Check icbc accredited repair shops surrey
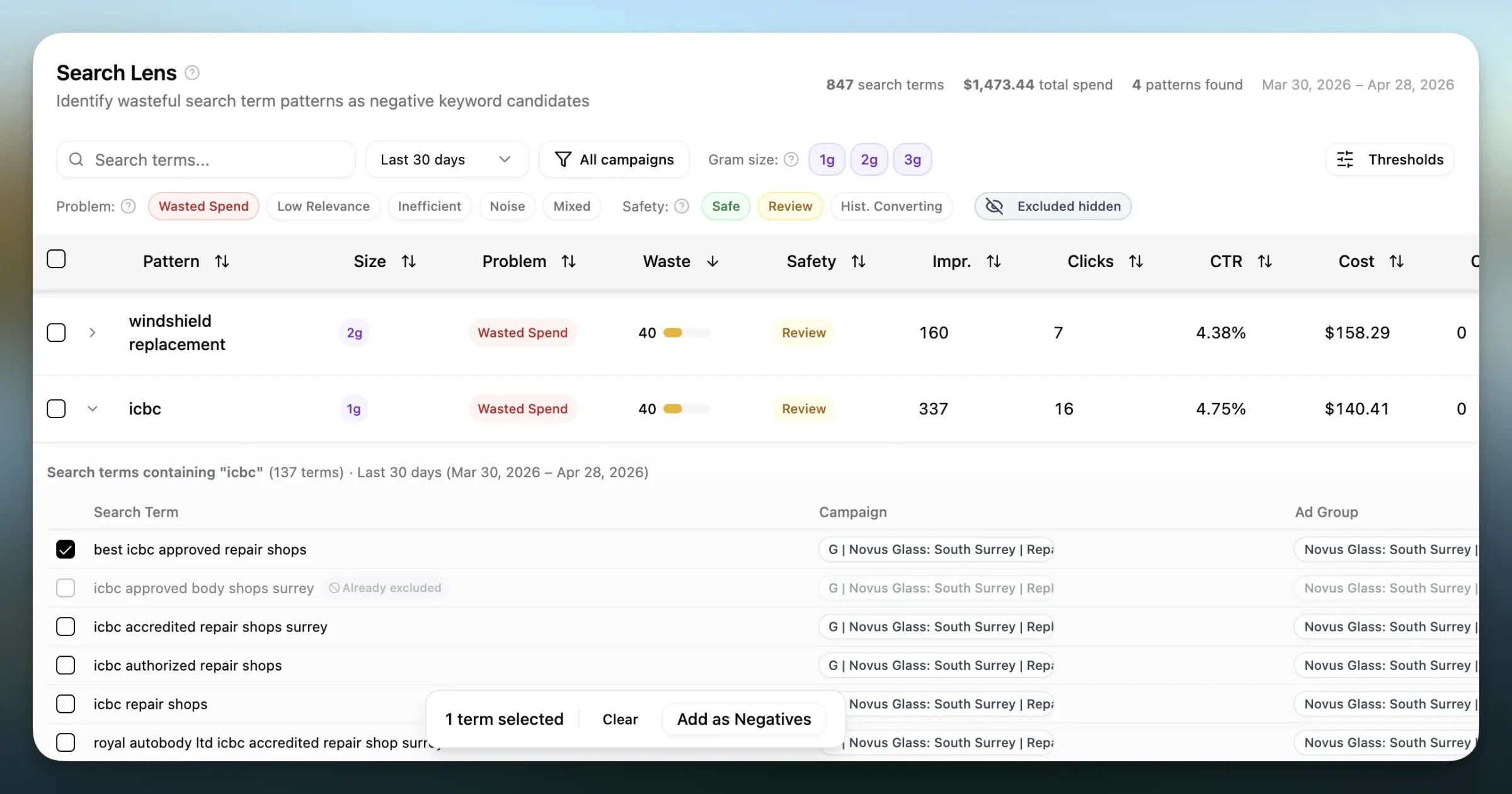The image size is (1512, 794). [x=66, y=627]
